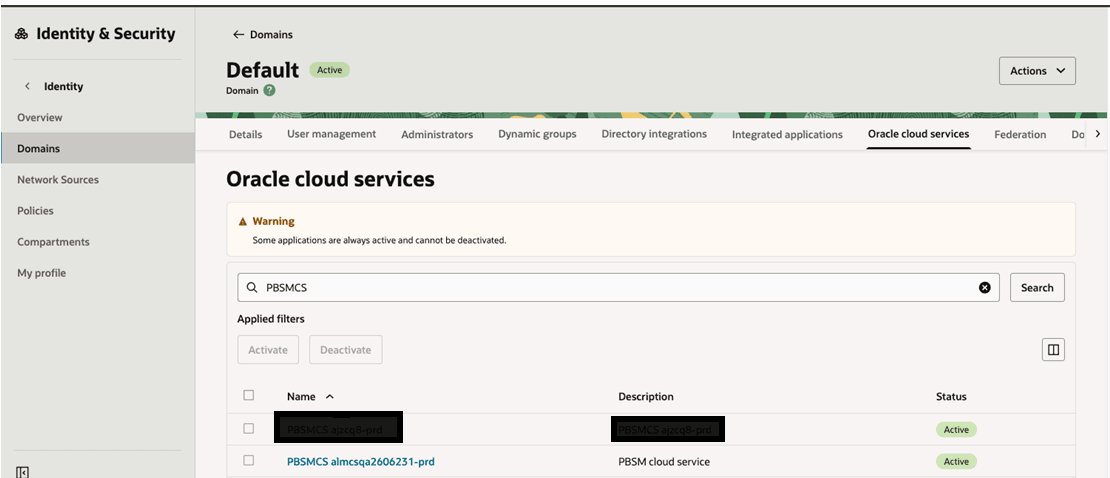Select the Oracle cloud services tab
The image size is (1110, 478).
[x=918, y=134]
